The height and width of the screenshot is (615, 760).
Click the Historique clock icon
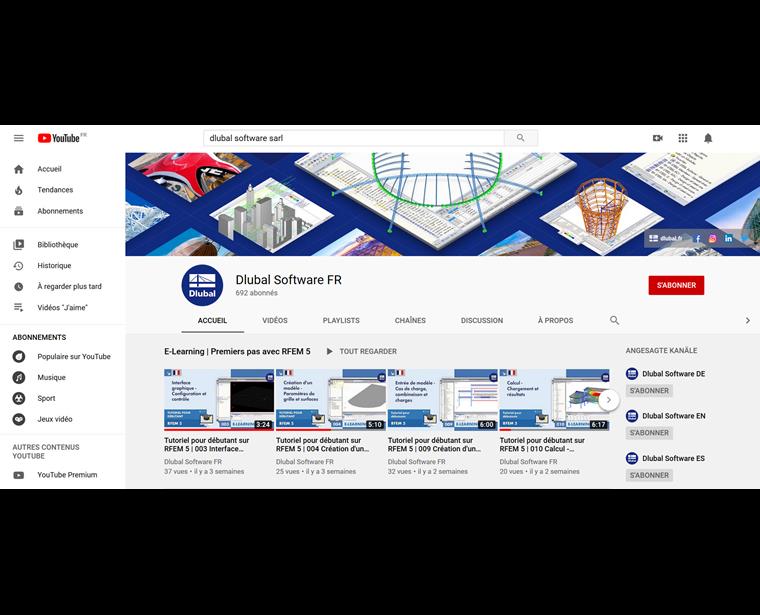[x=18, y=266]
